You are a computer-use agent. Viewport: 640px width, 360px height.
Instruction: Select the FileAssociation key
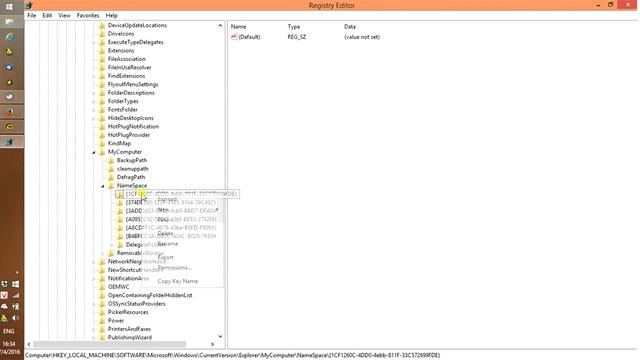(x=127, y=59)
